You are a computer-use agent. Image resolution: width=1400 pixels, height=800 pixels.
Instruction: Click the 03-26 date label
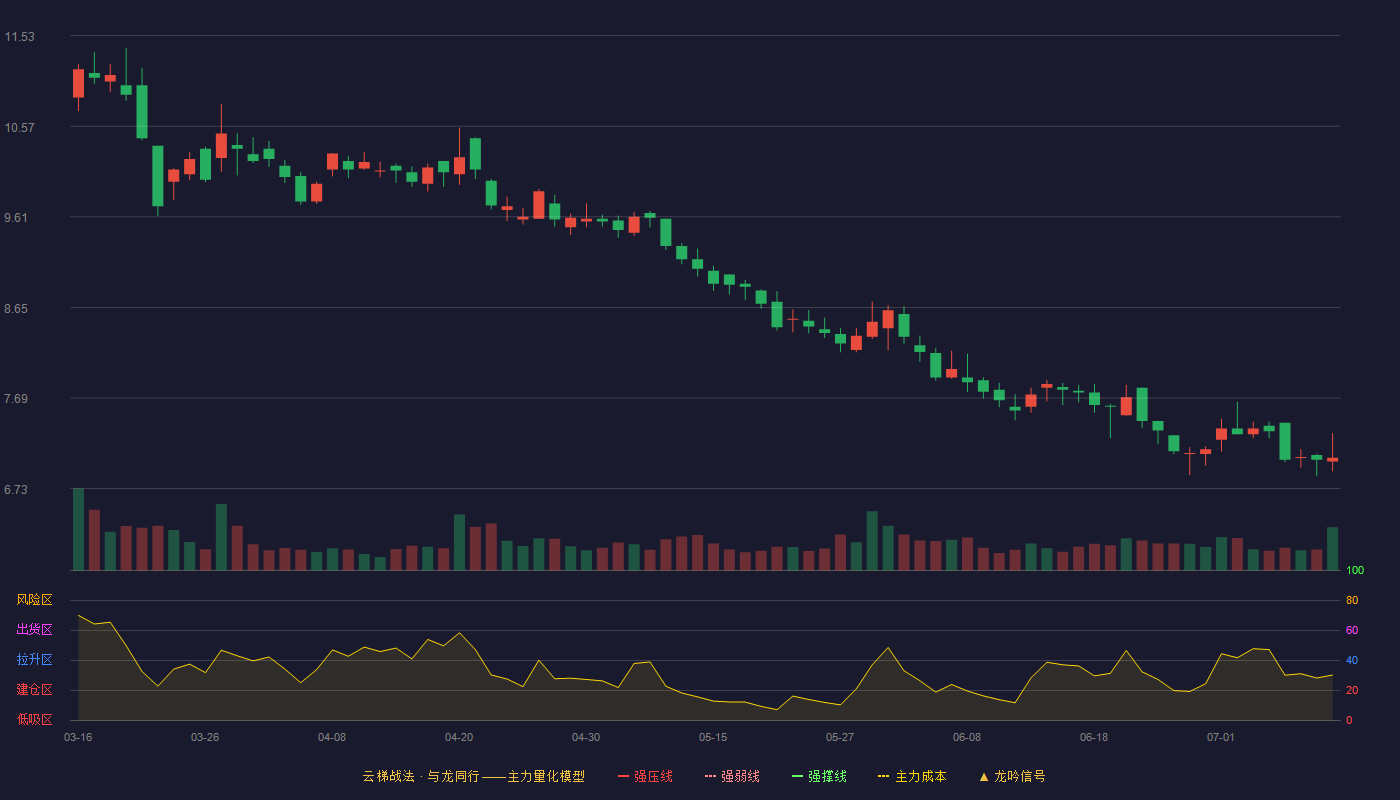pyautogui.click(x=205, y=737)
